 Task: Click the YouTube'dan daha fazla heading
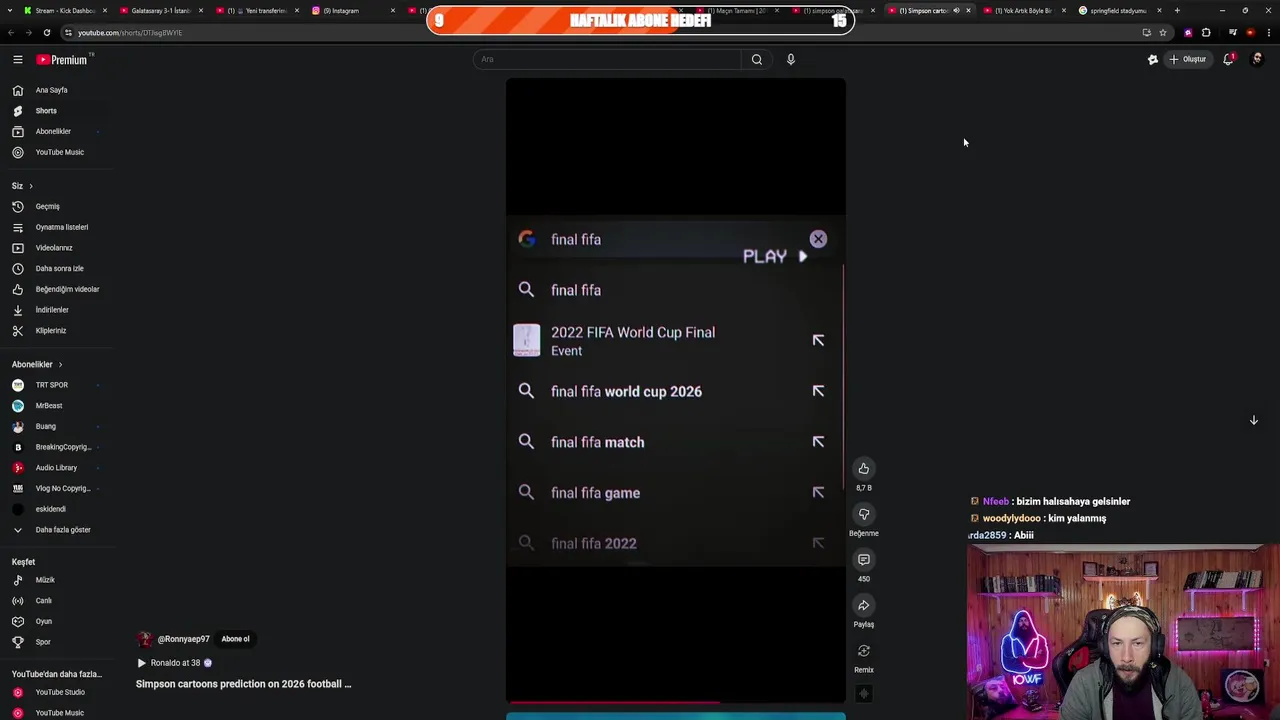57,674
